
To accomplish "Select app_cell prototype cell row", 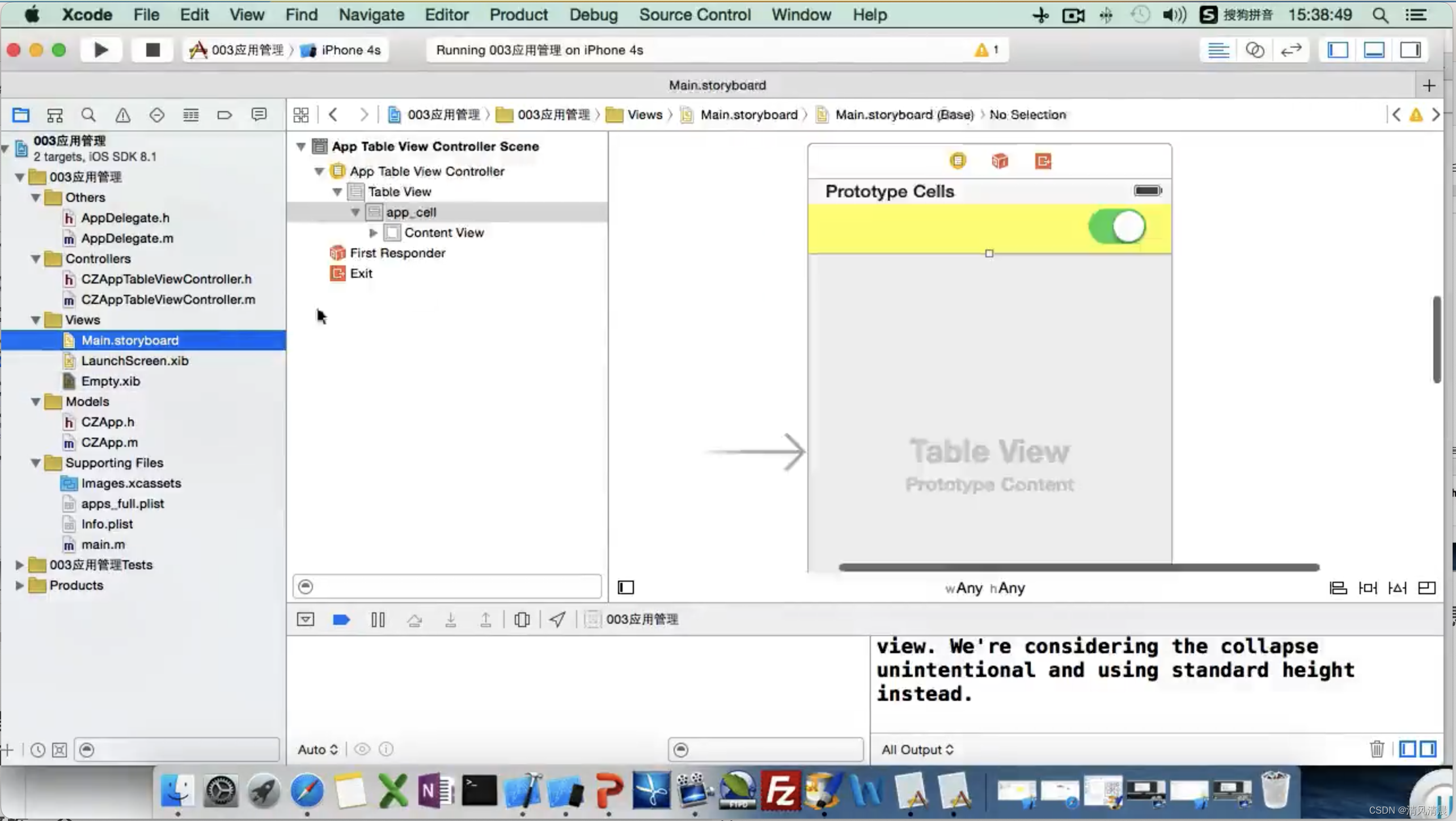I will pos(411,212).
